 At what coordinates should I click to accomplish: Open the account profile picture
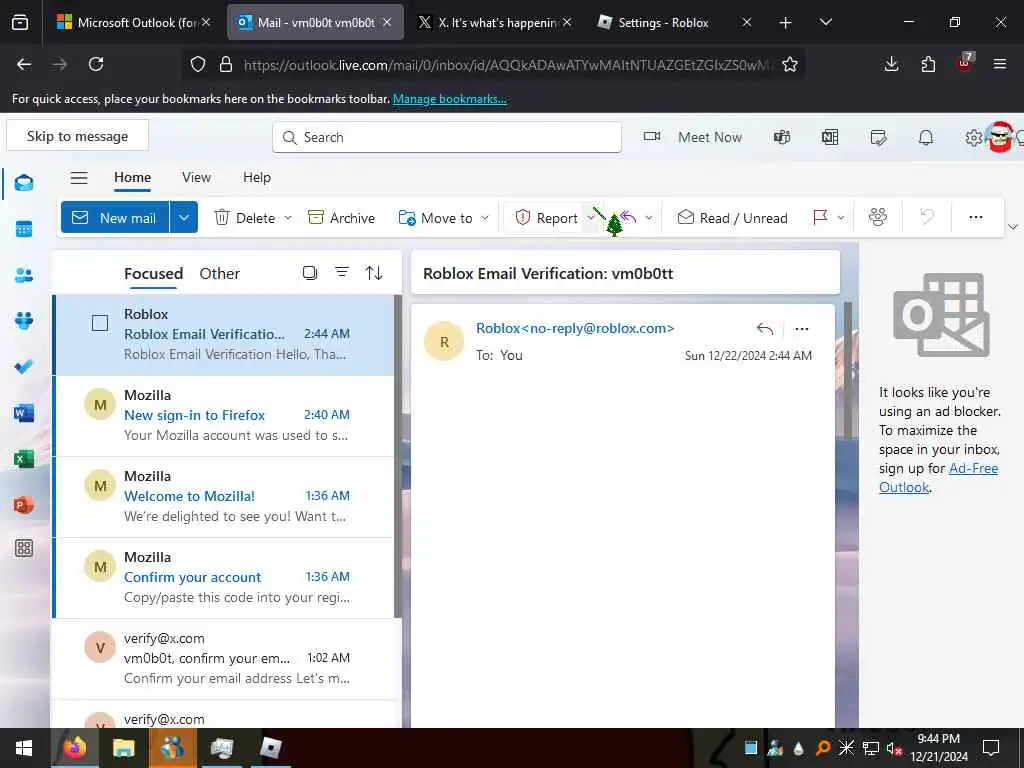coord(999,136)
